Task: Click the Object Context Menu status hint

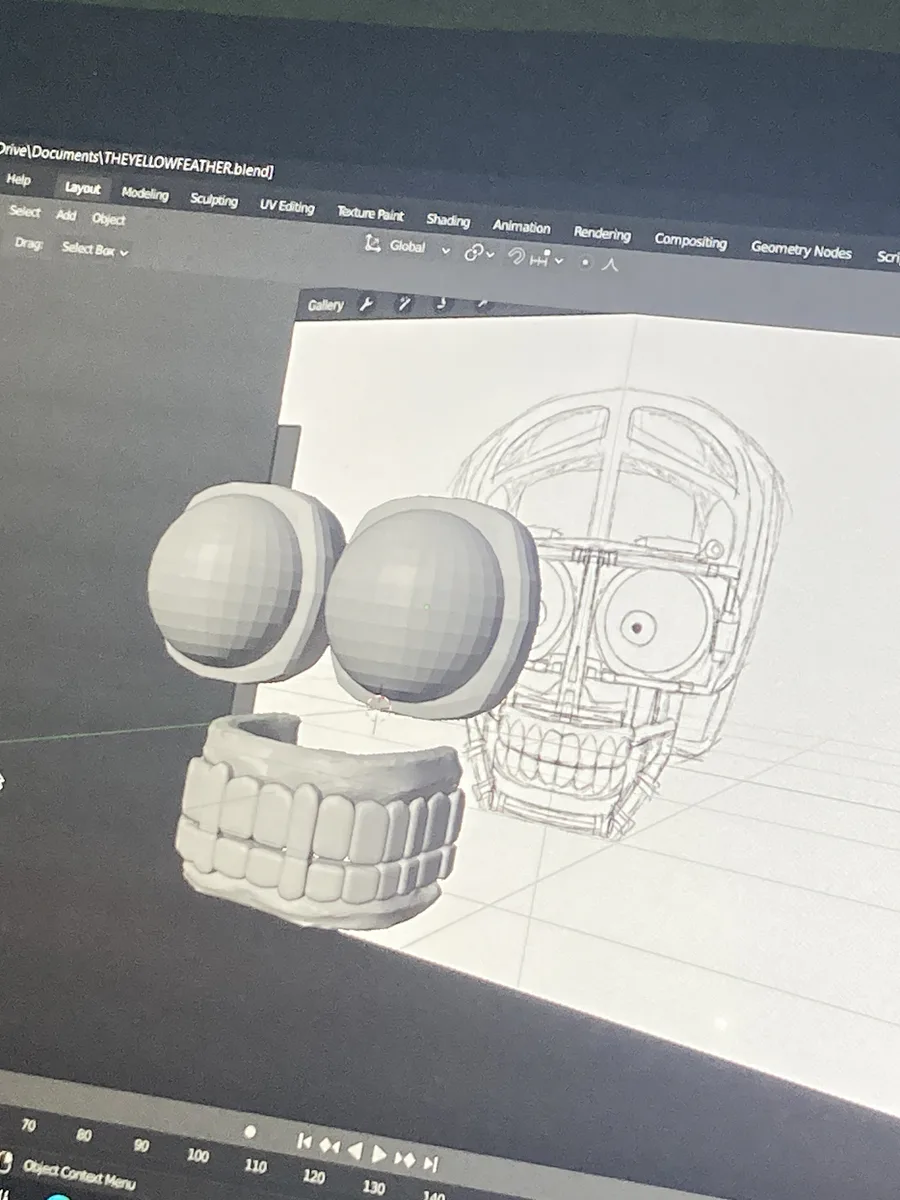Action: pos(79,1174)
